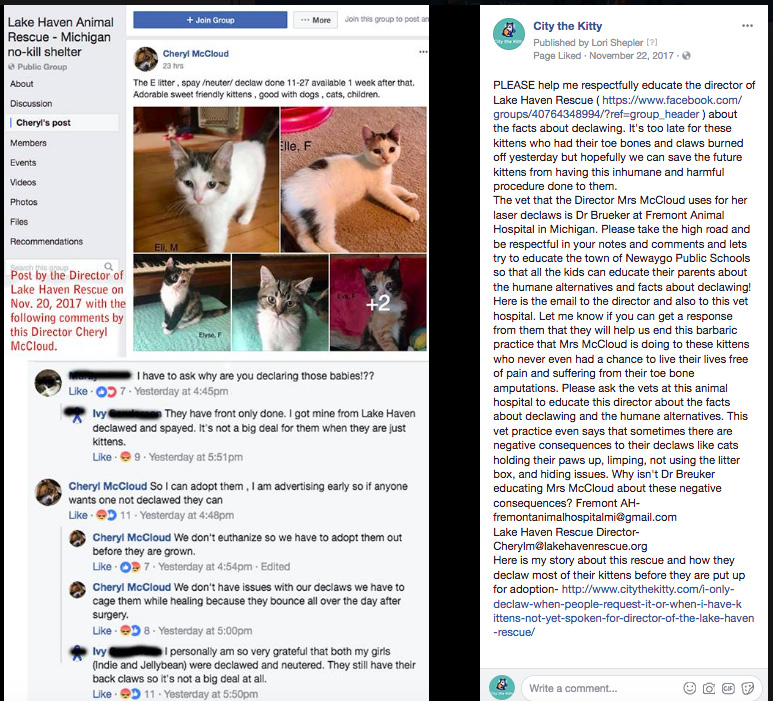Click the Join Group button
This screenshot has height=701, width=773.
(x=210, y=20)
